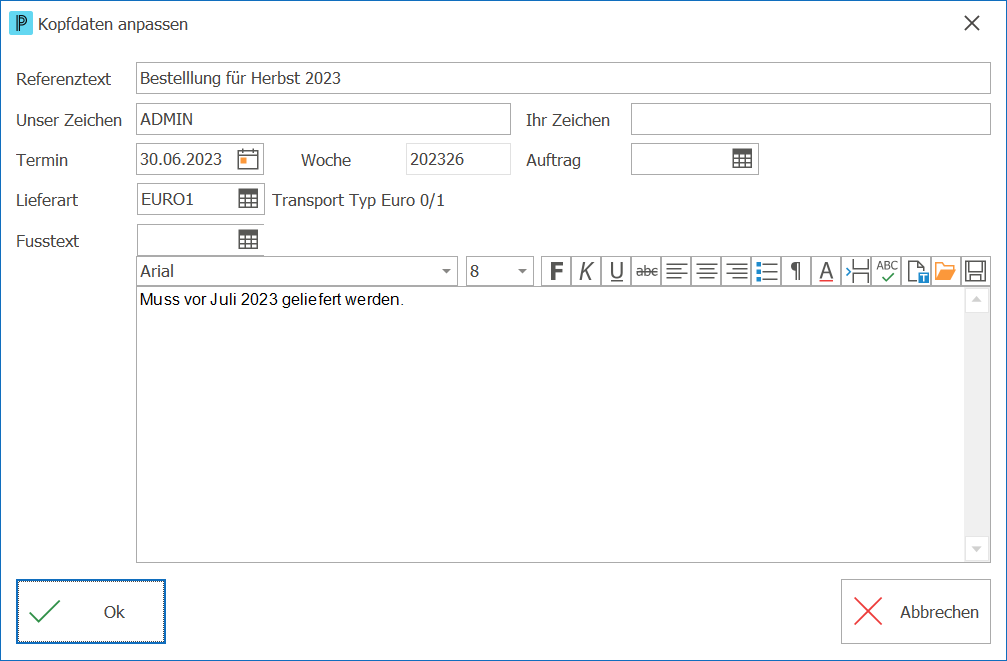The height and width of the screenshot is (661, 1007).
Task: Align text right in the editor
Action: tap(736, 271)
